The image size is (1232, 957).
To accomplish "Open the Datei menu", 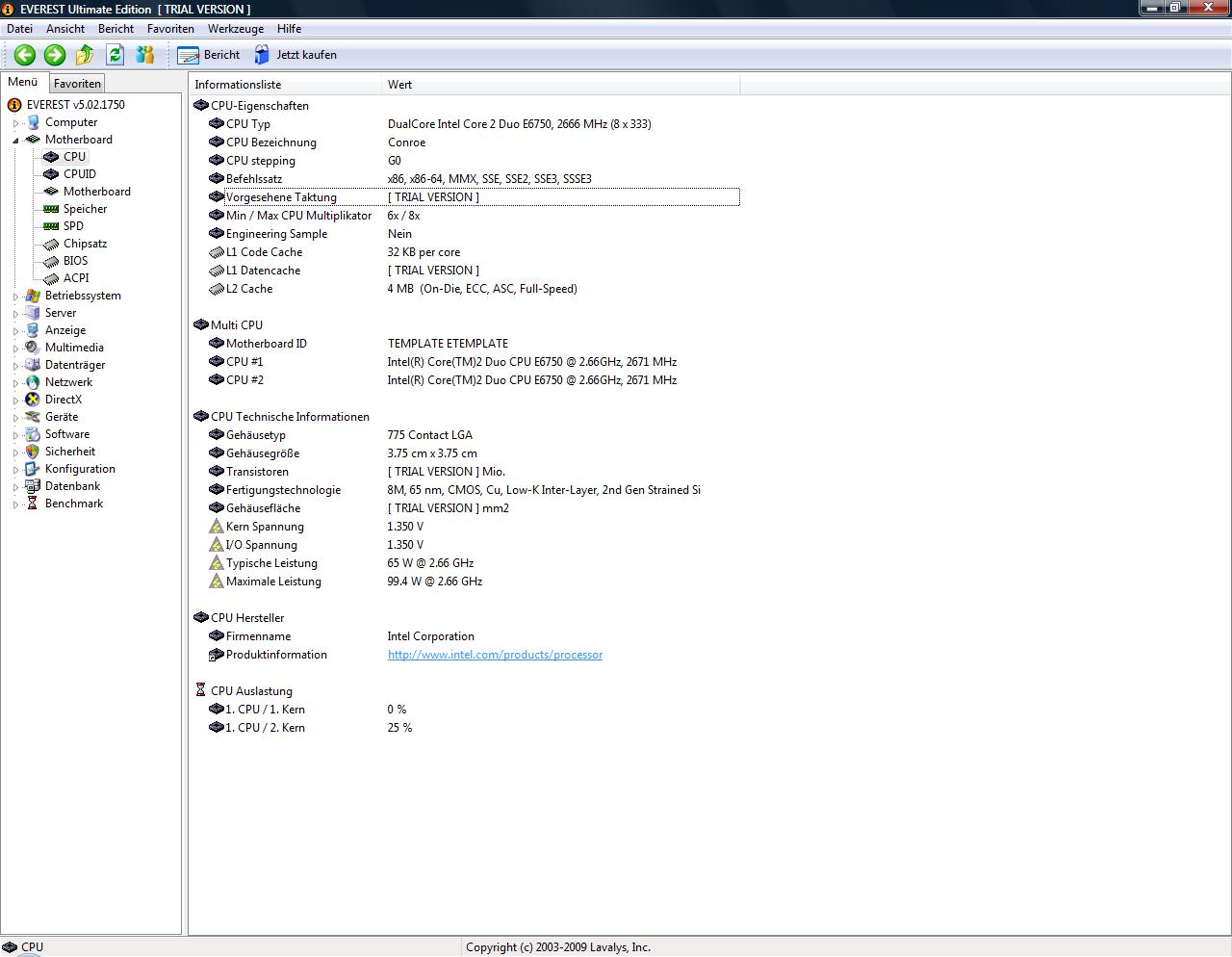I will (19, 29).
